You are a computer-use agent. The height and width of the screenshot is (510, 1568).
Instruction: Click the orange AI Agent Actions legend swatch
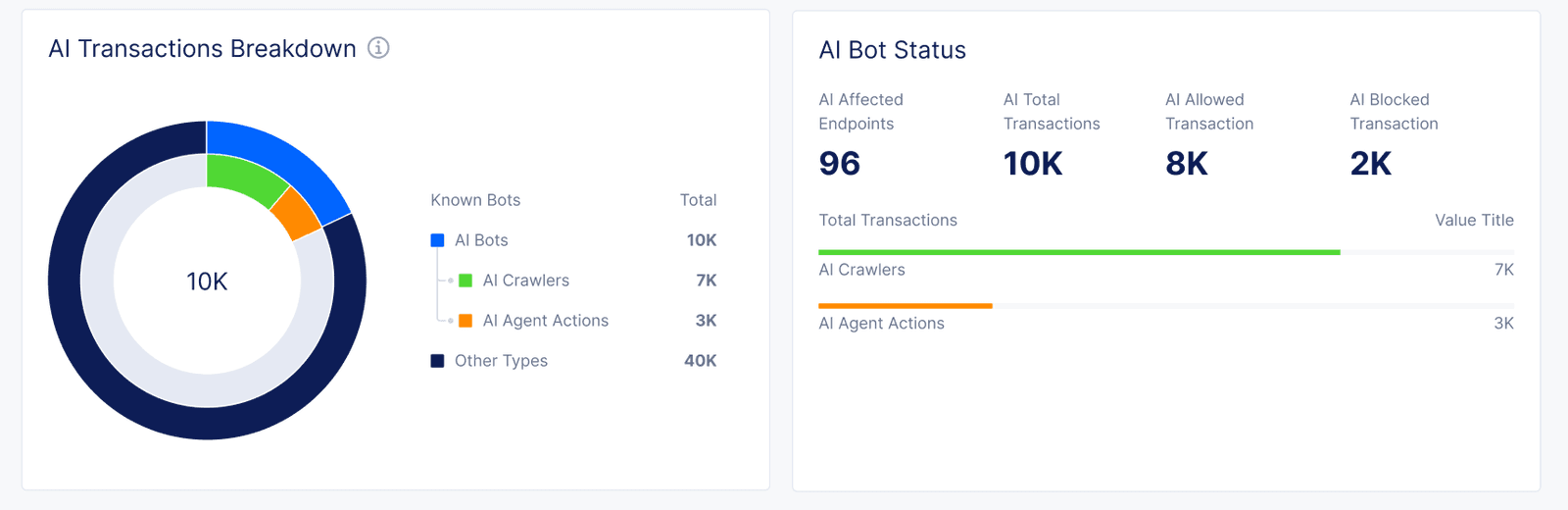(465, 321)
